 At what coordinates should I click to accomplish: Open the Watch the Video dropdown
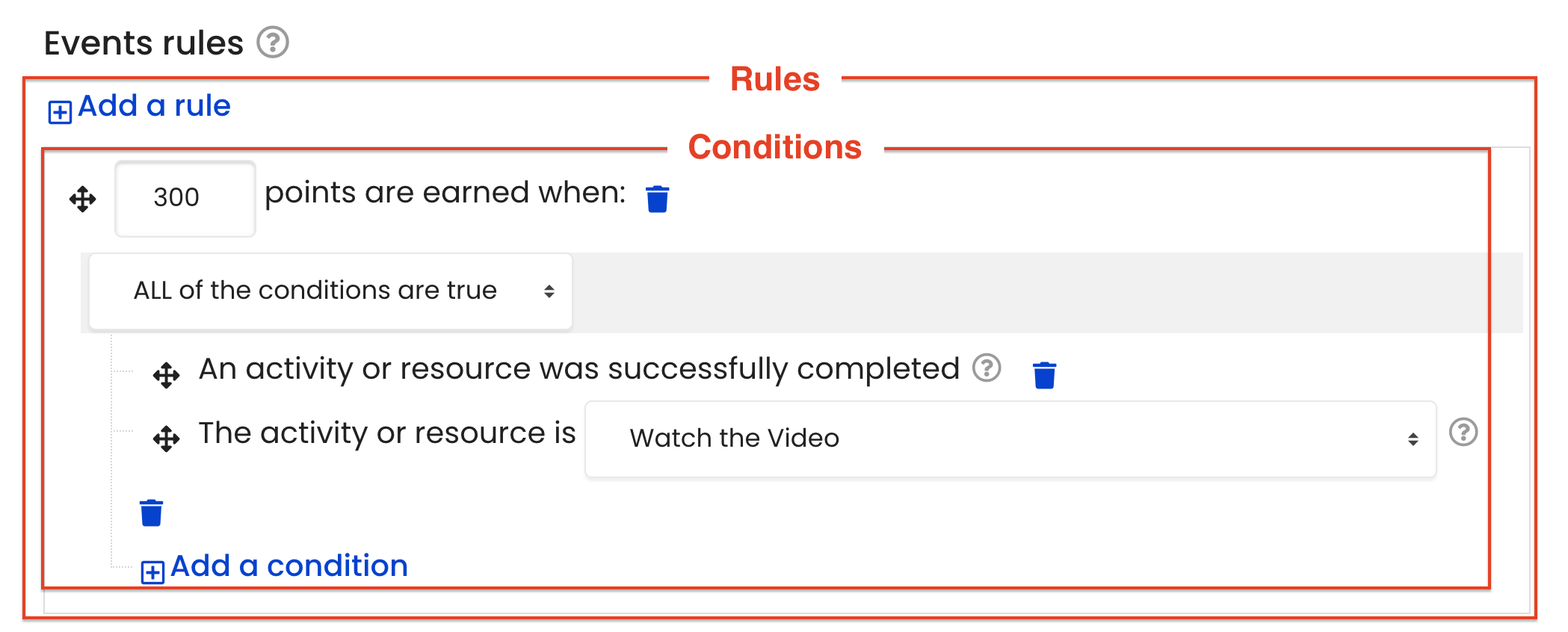[x=1010, y=439]
